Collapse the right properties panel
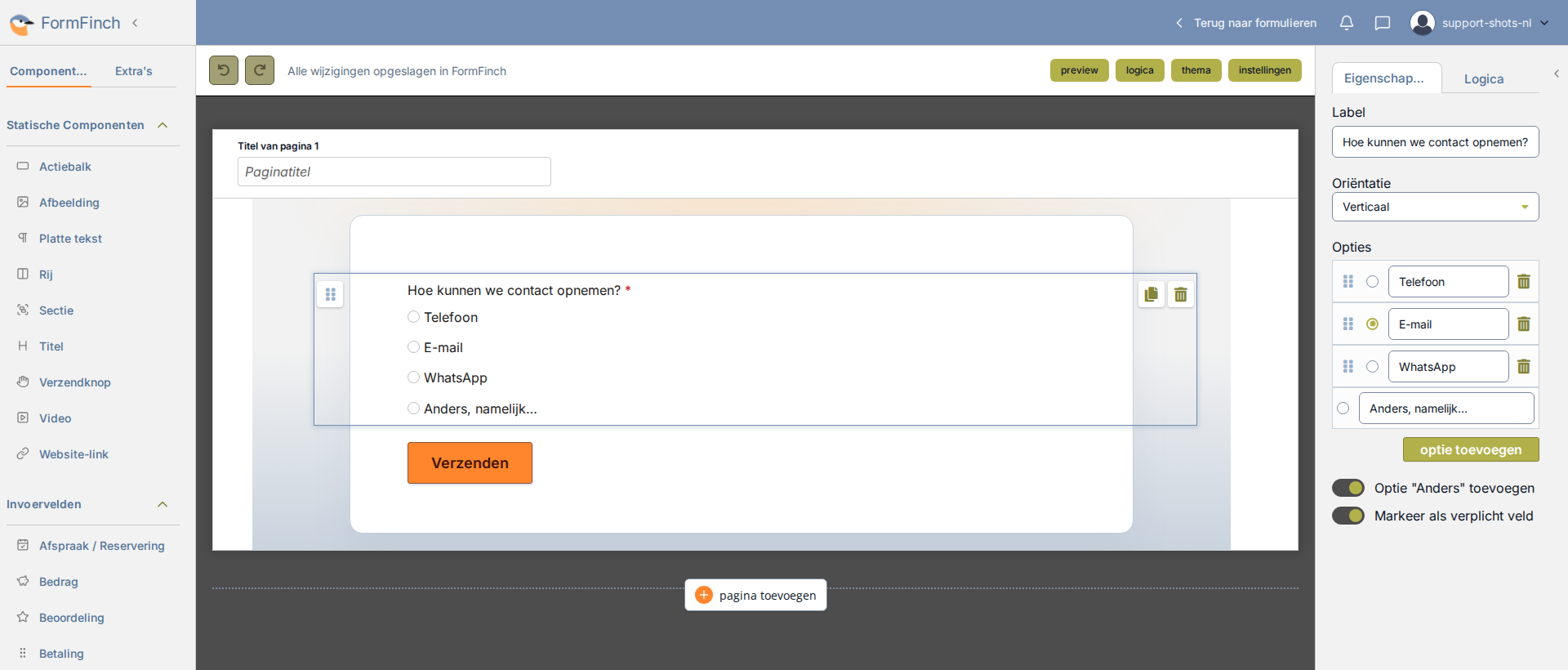The height and width of the screenshot is (670, 1568). (1557, 74)
